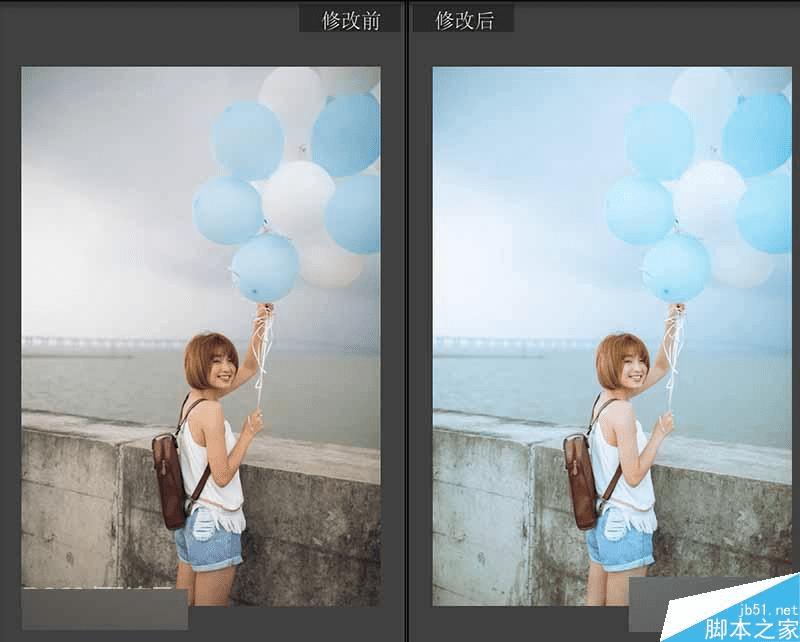
Task: Click the lowest blue balloon in the before photo
Action: 265,268
